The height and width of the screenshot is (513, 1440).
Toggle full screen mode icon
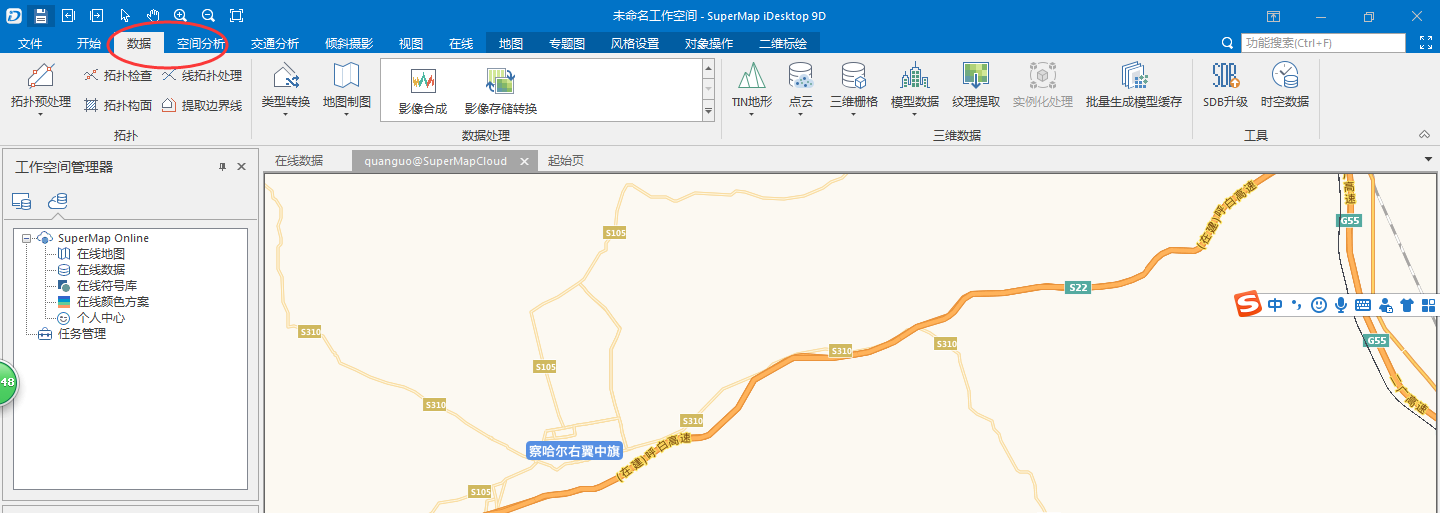pos(1426,43)
